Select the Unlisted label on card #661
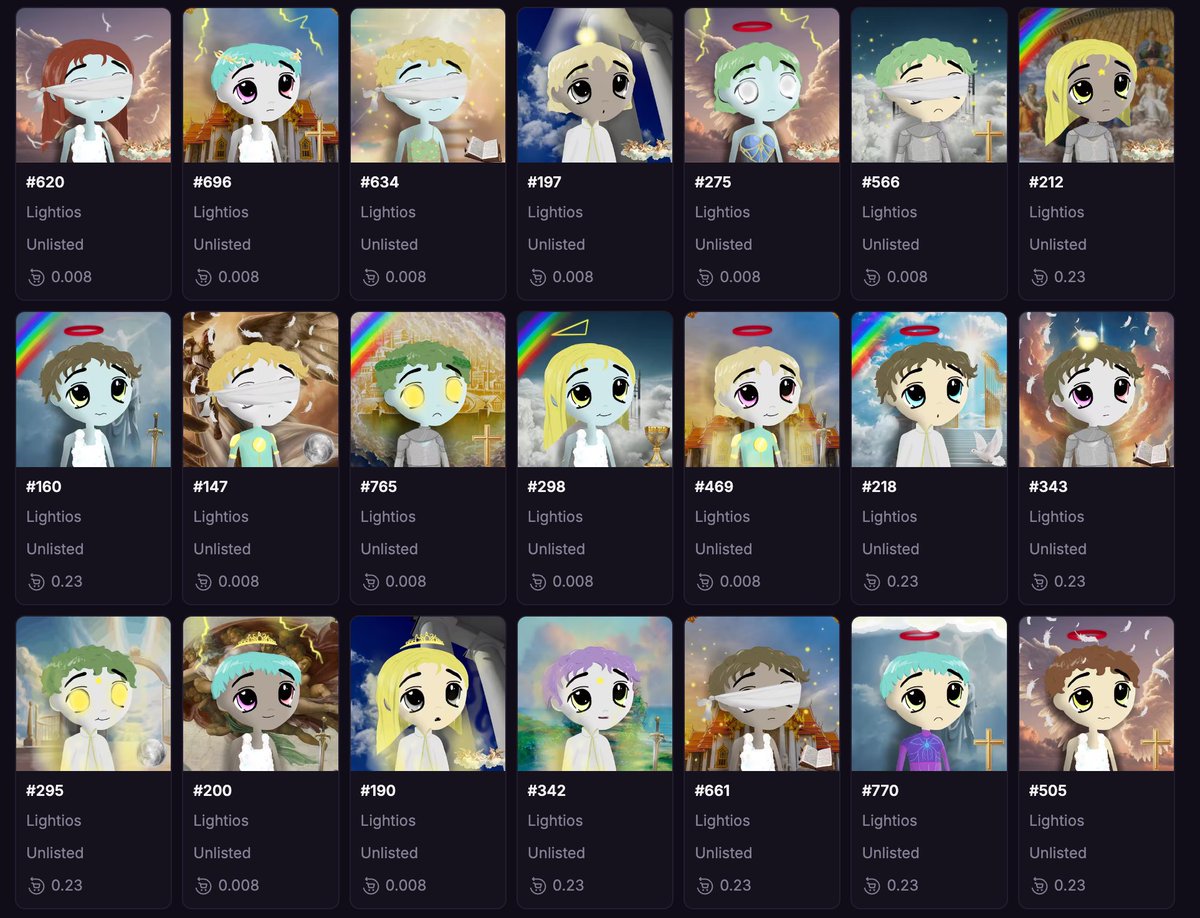Screen dimensions: 1200x918 pos(723,853)
